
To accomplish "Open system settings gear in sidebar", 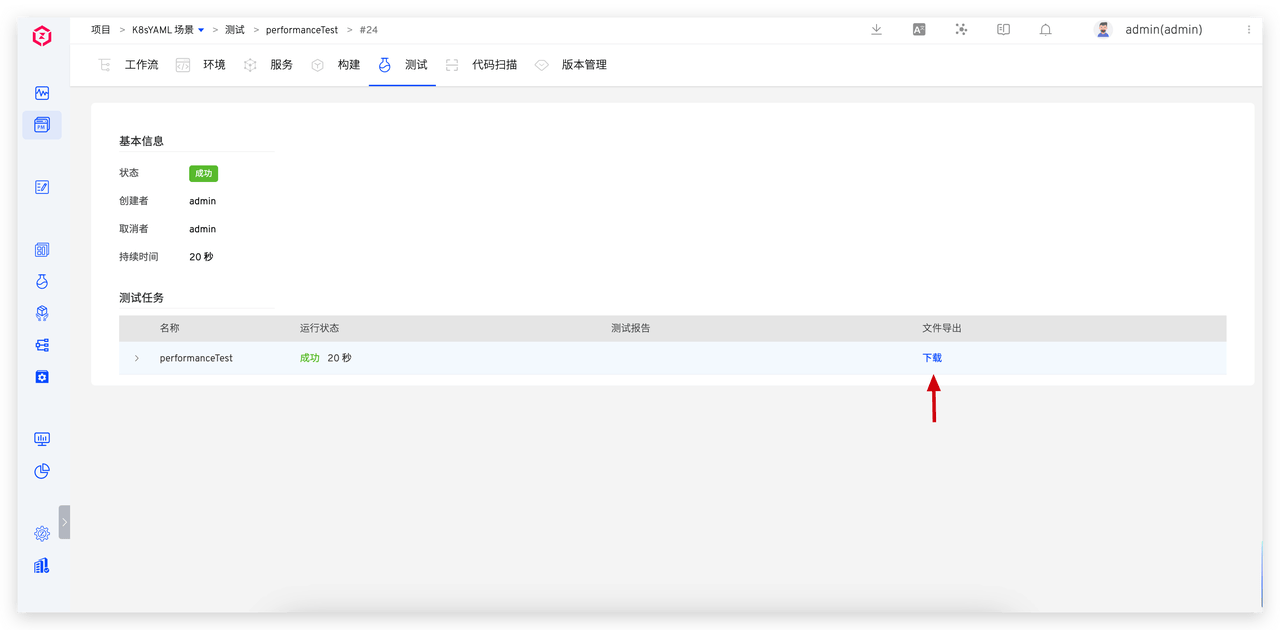I will coord(42,533).
